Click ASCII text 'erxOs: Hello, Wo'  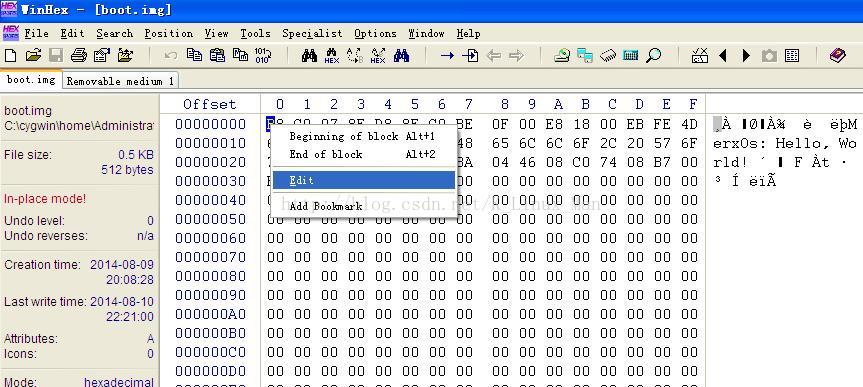785,144
